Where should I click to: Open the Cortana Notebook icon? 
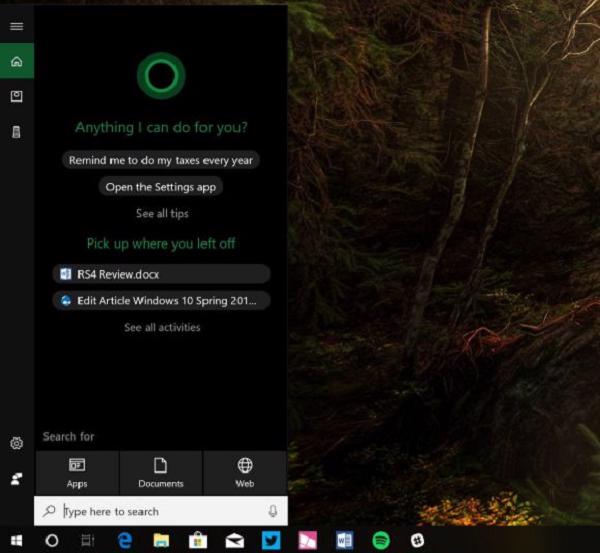[x=16, y=96]
